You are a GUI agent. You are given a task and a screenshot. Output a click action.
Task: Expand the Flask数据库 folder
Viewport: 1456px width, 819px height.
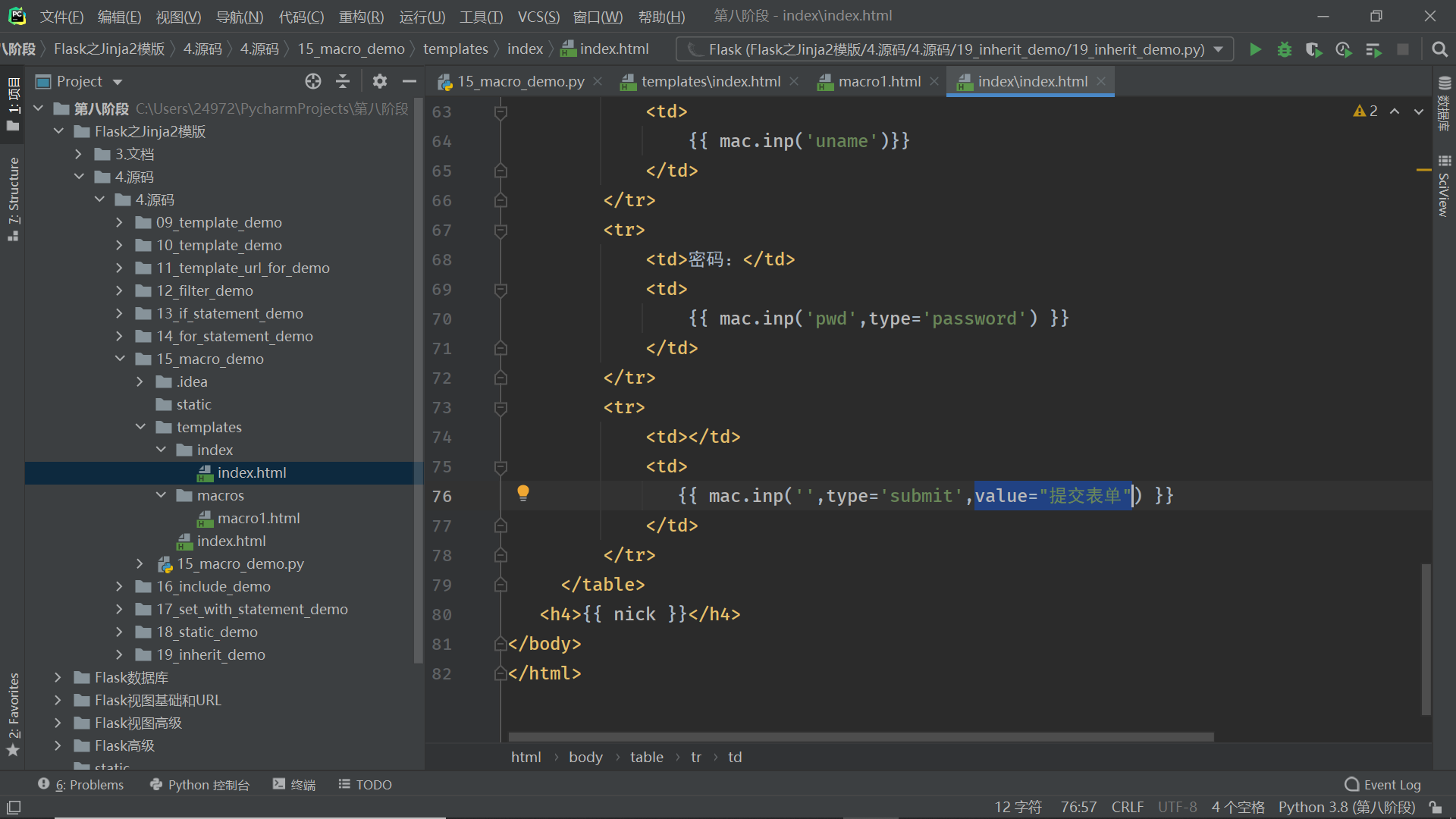click(x=58, y=677)
